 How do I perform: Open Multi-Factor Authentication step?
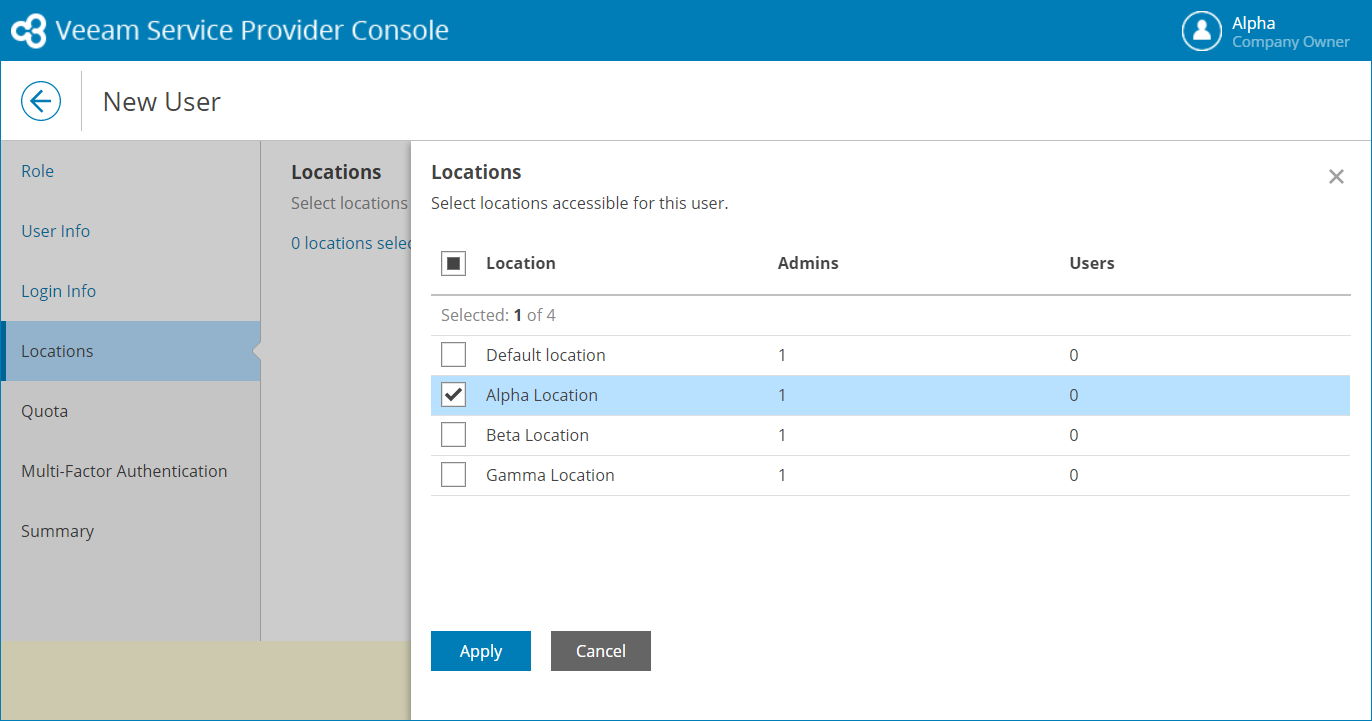click(x=124, y=471)
